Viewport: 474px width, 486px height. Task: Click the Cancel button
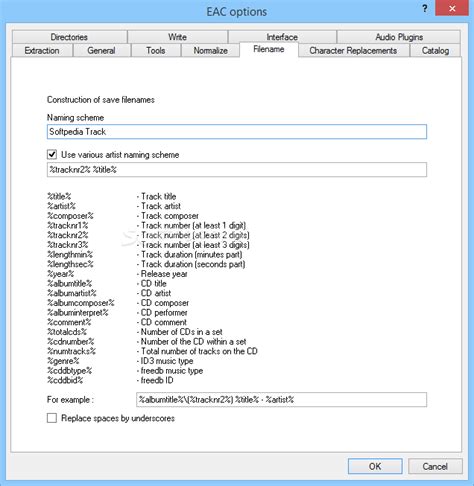(435, 466)
